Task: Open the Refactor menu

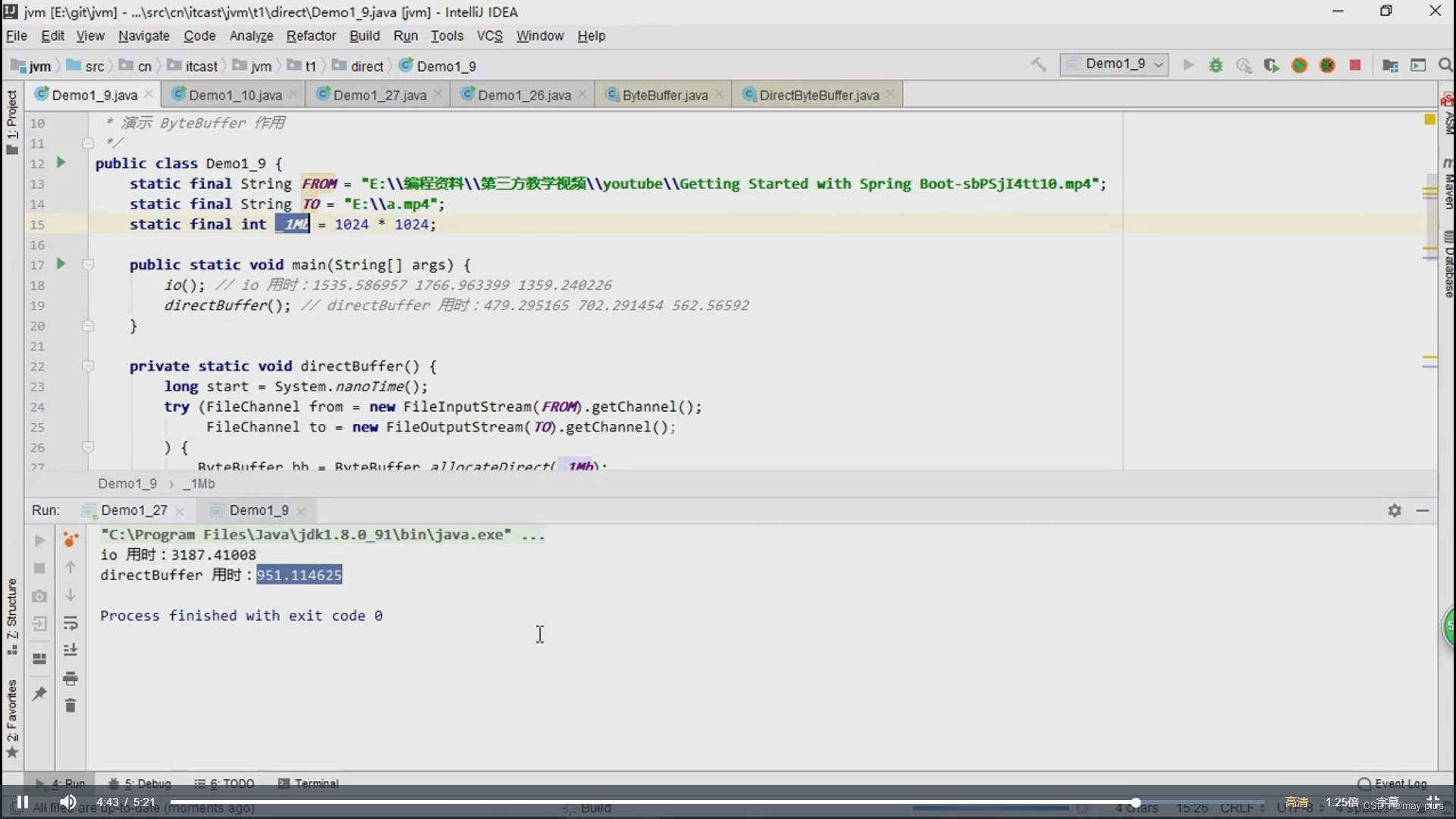Action: [x=311, y=36]
